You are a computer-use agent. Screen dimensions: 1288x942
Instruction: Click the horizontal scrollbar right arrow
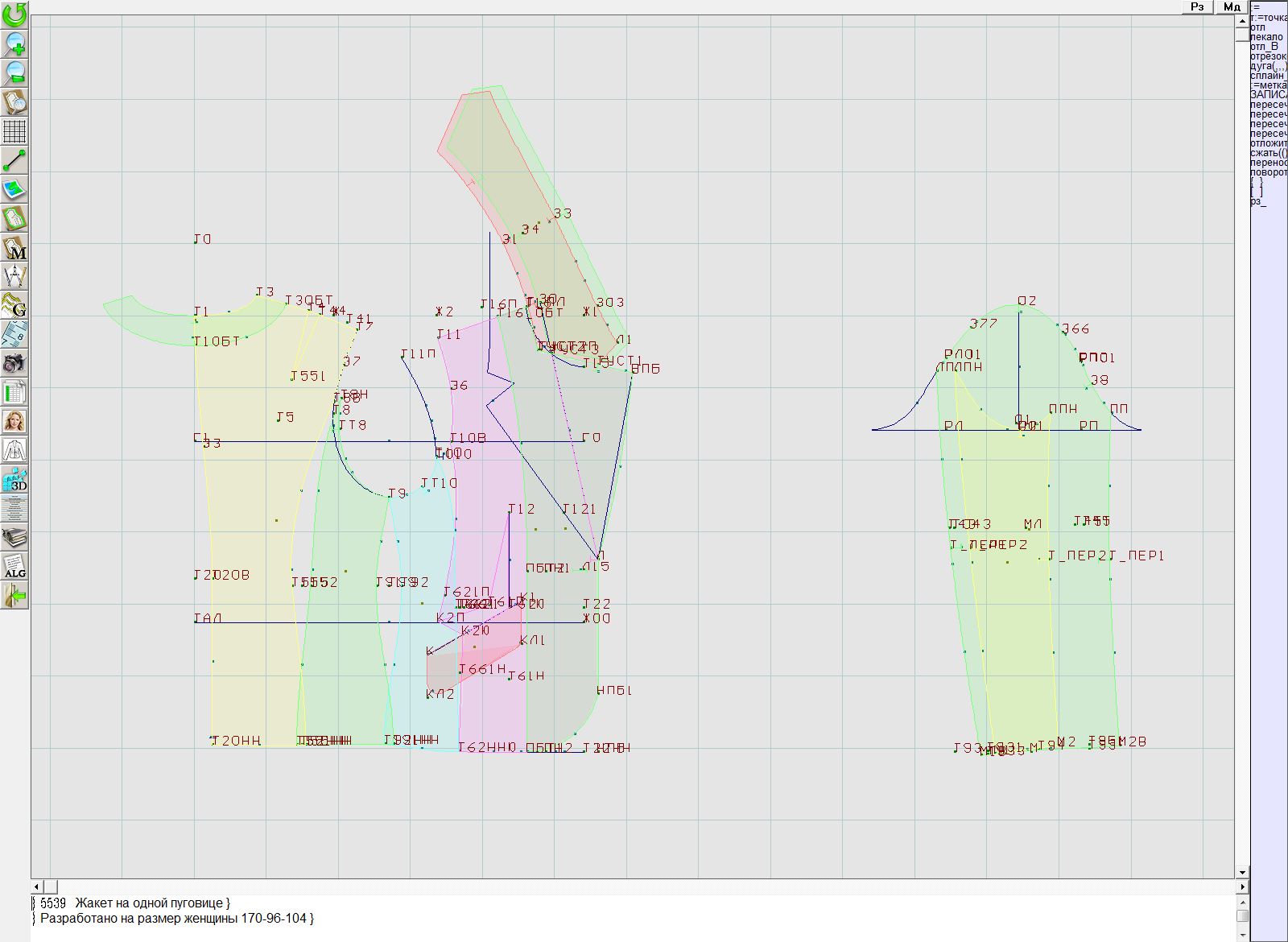pos(1242,886)
